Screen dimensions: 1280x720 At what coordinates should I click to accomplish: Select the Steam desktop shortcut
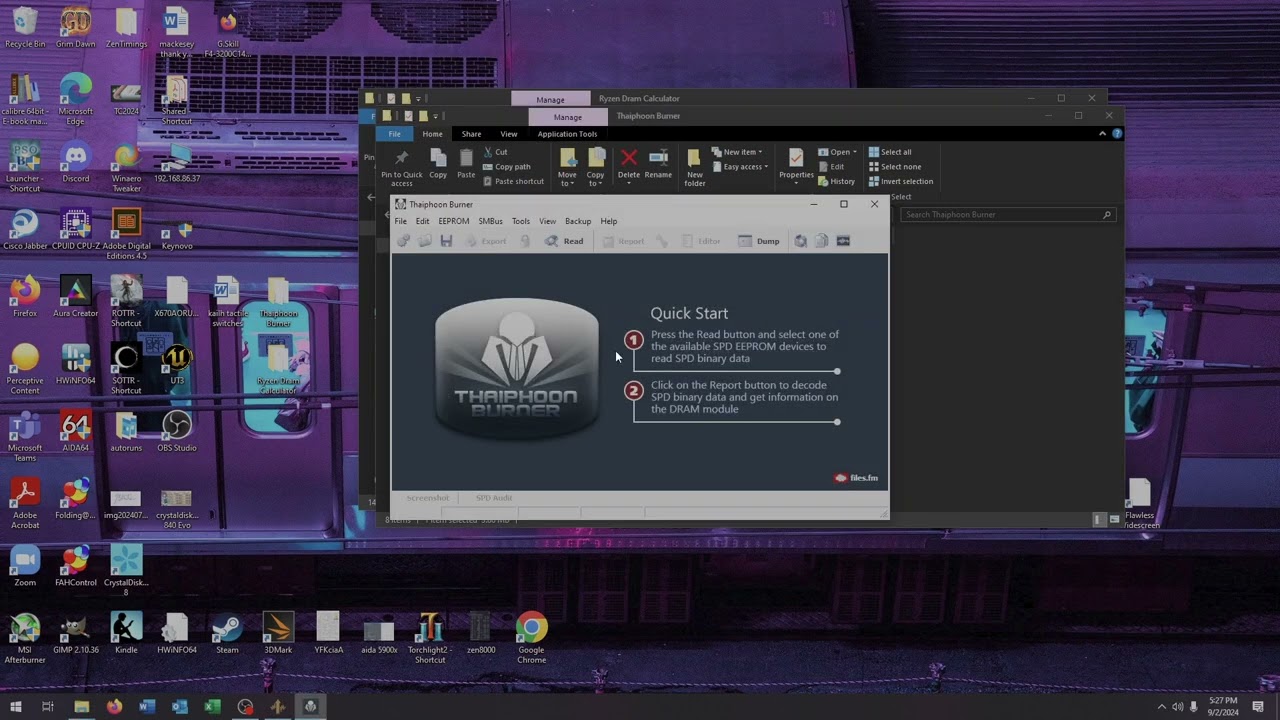tap(227, 633)
